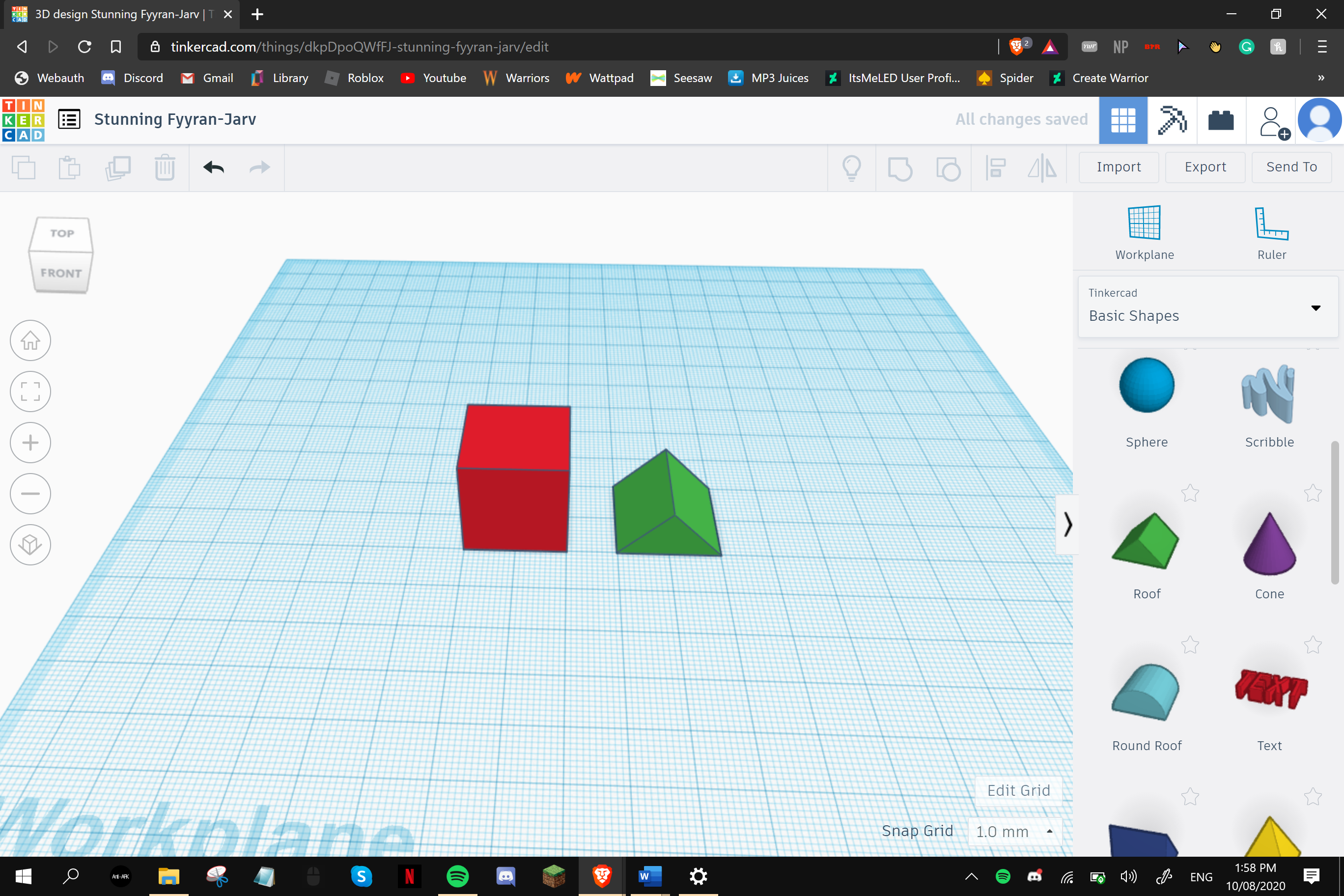The height and width of the screenshot is (896, 1344).
Task: Select the red box on workplane
Action: (514, 479)
